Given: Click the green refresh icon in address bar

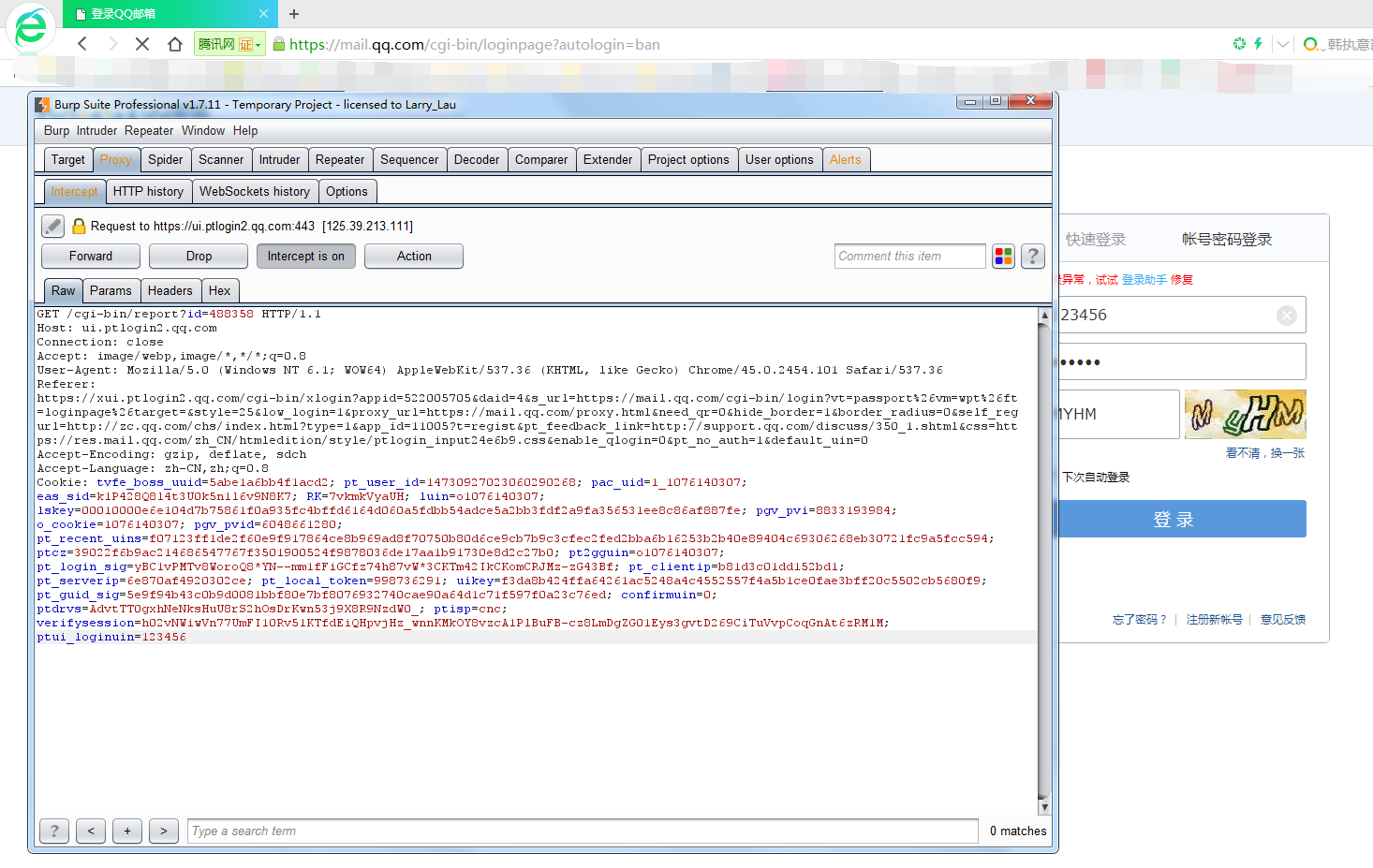Looking at the screenshot, I should click(x=1239, y=44).
